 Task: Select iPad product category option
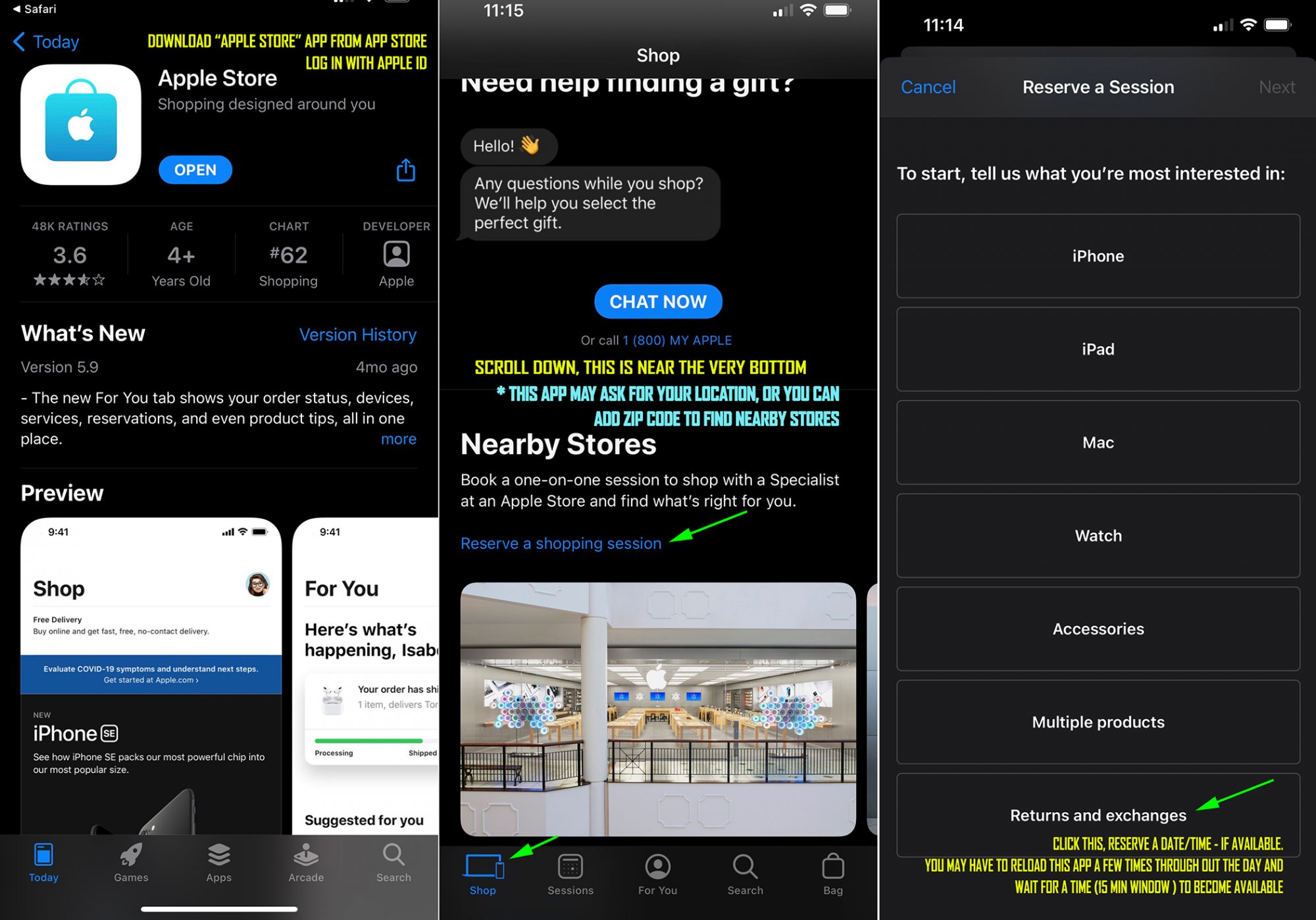[1097, 349]
